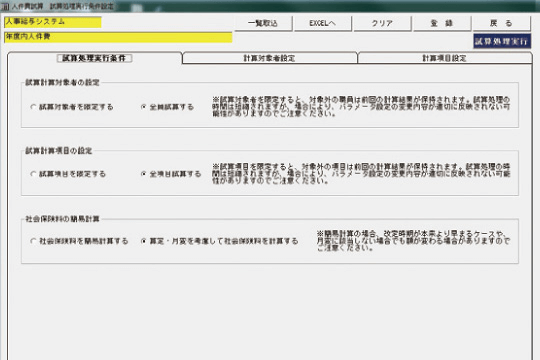Save settings with the 登録 button

point(442,23)
